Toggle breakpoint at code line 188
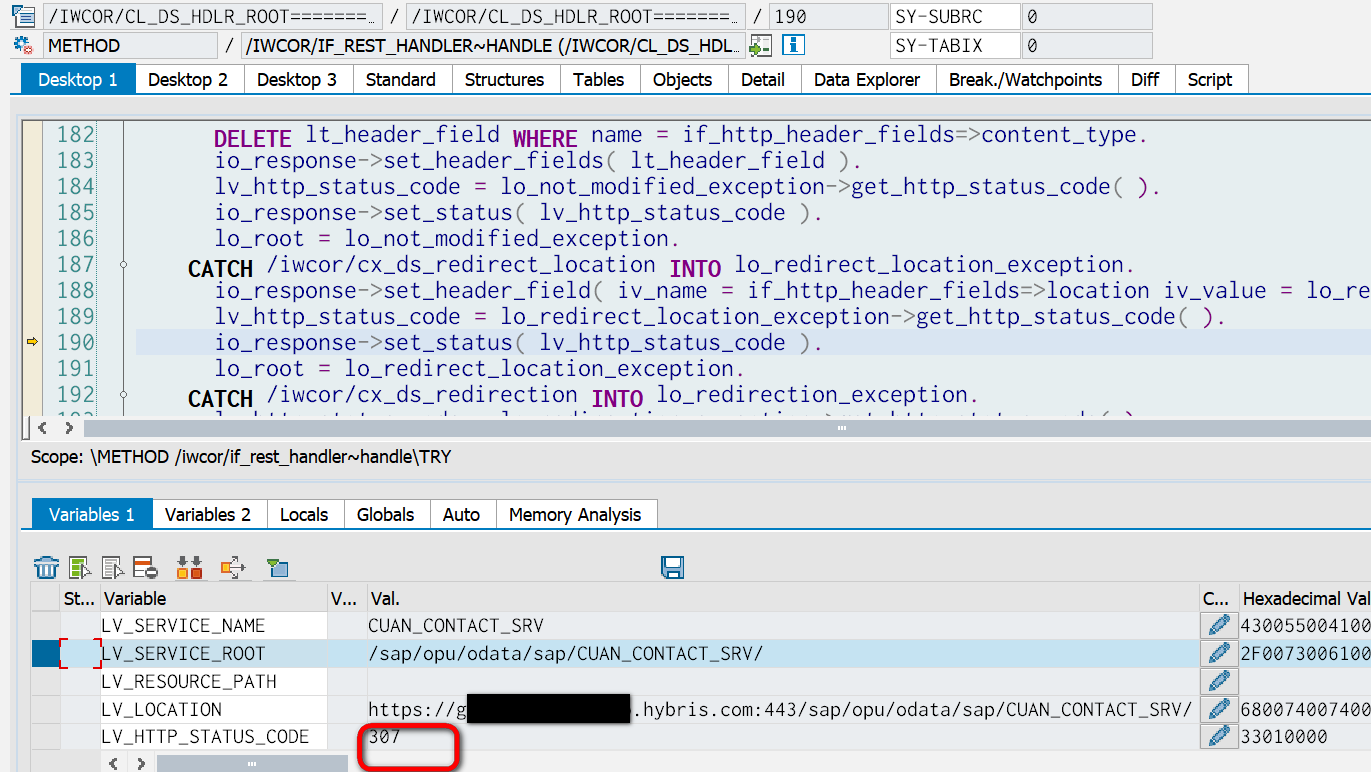The image size is (1371, 772). pyautogui.click(x=32, y=290)
